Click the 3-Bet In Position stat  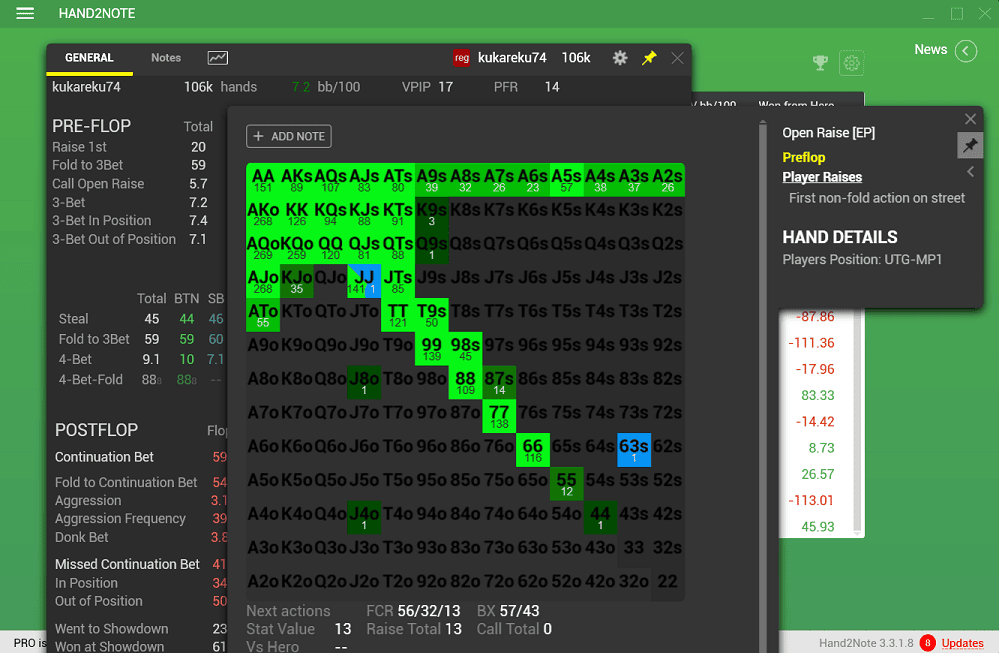point(129,220)
